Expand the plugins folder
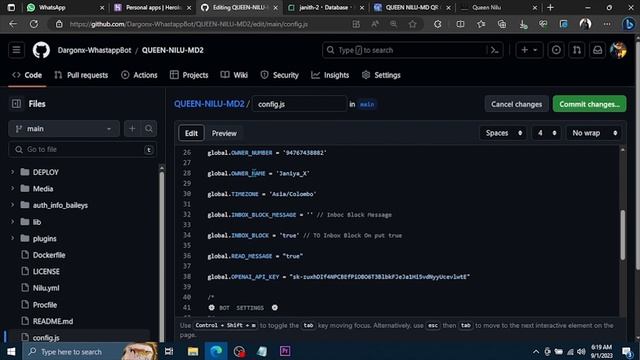This screenshot has width=640, height=360. [12, 238]
